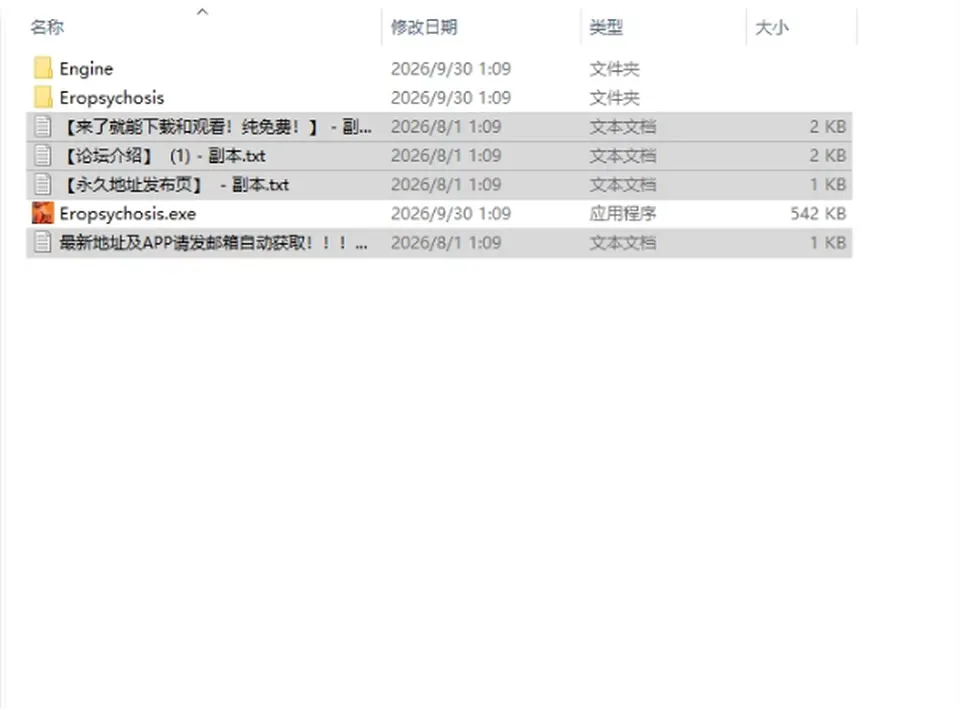Image resolution: width=960 pixels, height=710 pixels.
Task: Click the 542 KB size of Eropsychosis.exe
Action: coord(818,214)
